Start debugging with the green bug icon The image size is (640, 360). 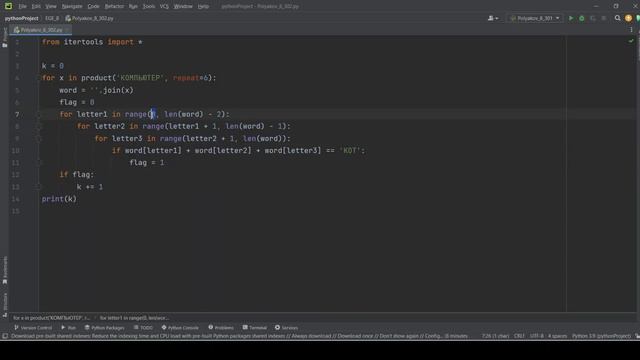click(582, 18)
